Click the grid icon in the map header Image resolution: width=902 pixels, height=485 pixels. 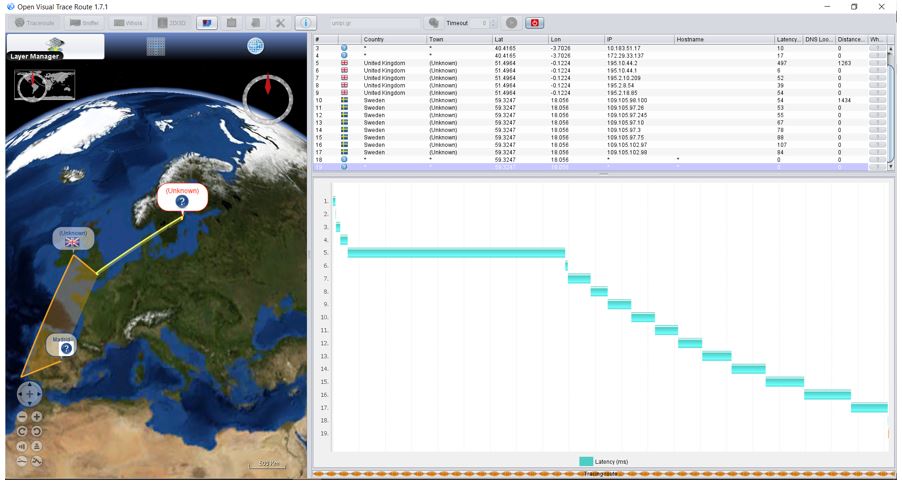click(x=156, y=46)
